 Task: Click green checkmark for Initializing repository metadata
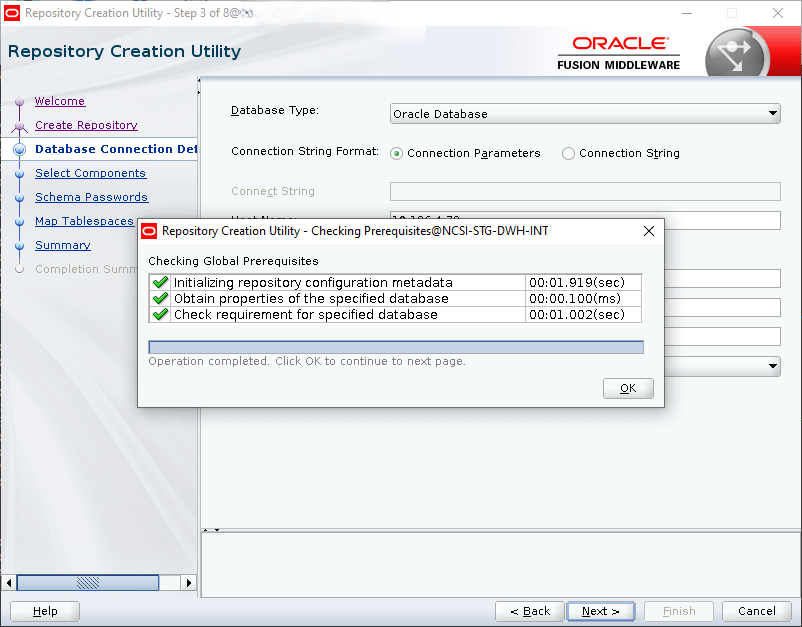click(160, 283)
